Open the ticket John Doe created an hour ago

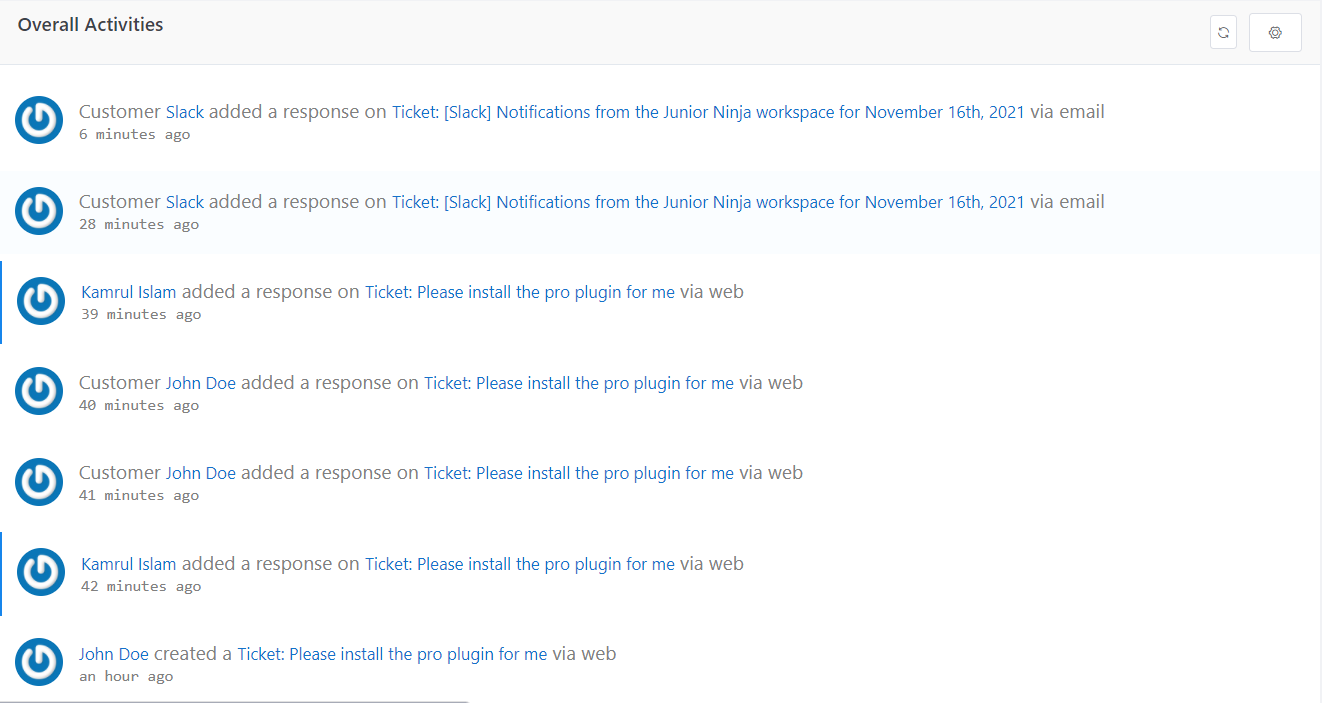(x=391, y=654)
